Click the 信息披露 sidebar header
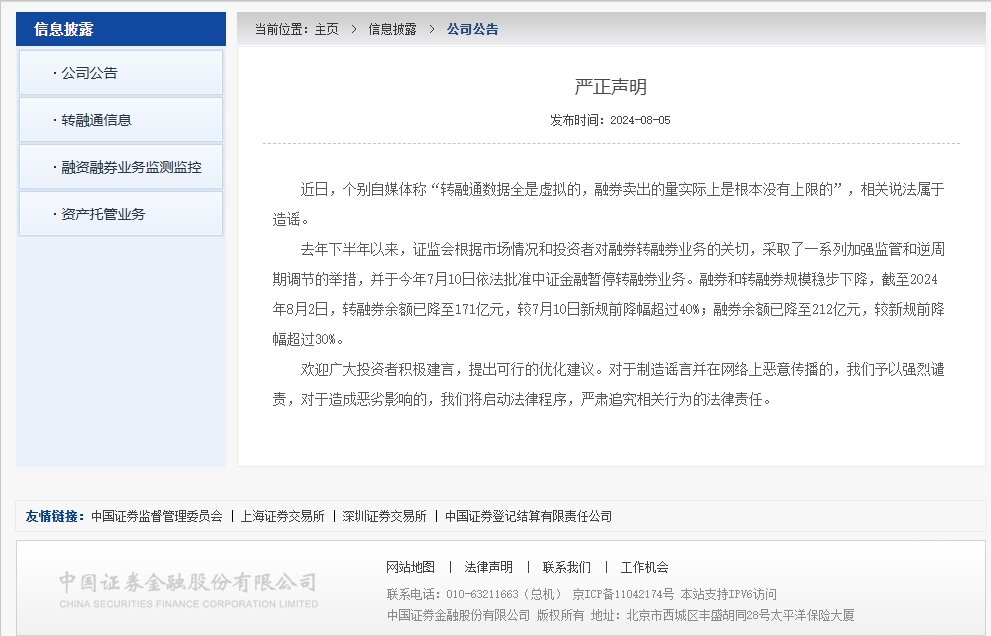 pos(121,29)
